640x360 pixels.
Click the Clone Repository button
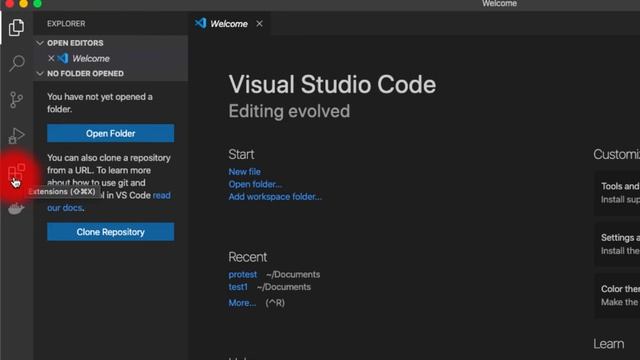(x=111, y=232)
